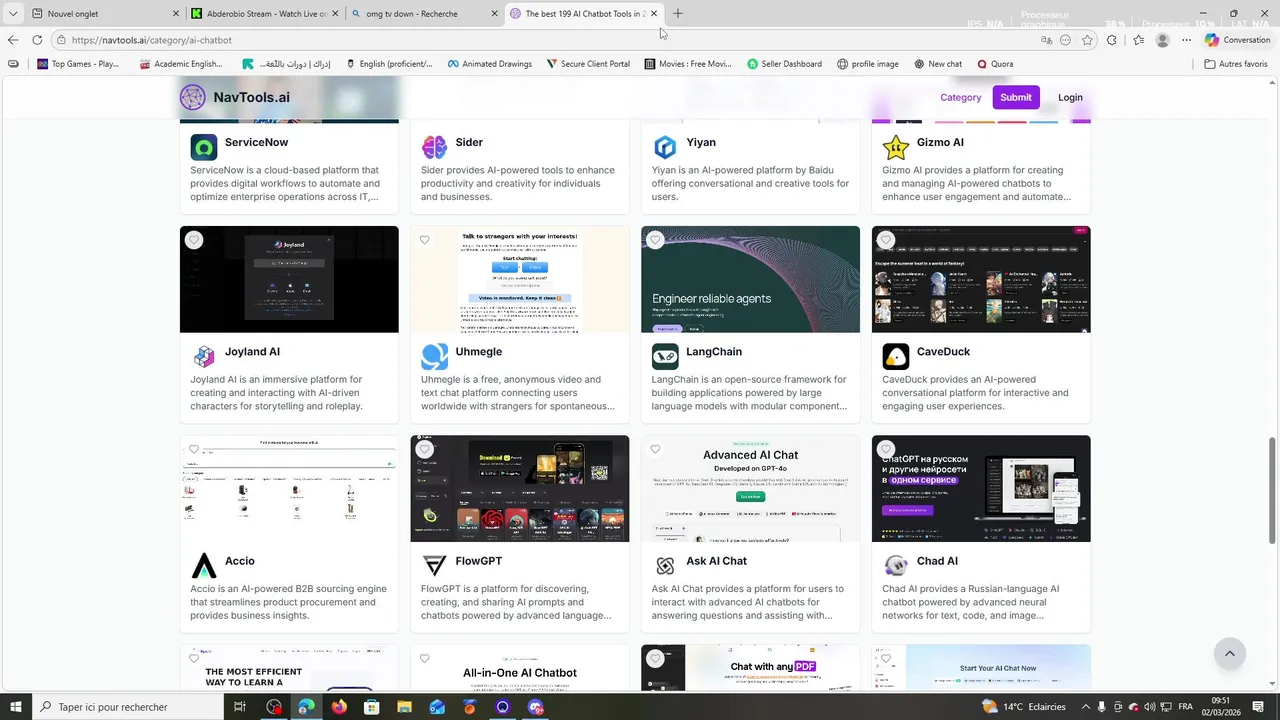Open a new tab with plus icon
The image size is (1280, 720).
click(x=678, y=14)
